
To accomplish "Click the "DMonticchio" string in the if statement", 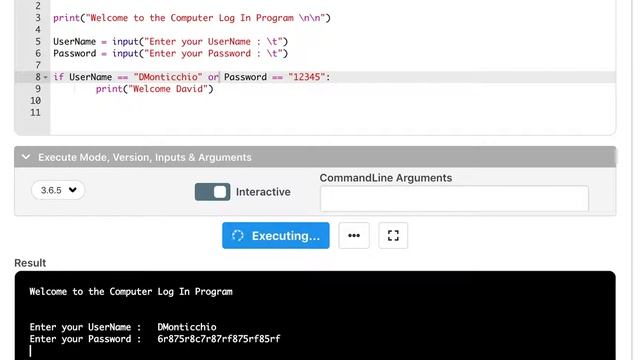I will pos(168,77).
